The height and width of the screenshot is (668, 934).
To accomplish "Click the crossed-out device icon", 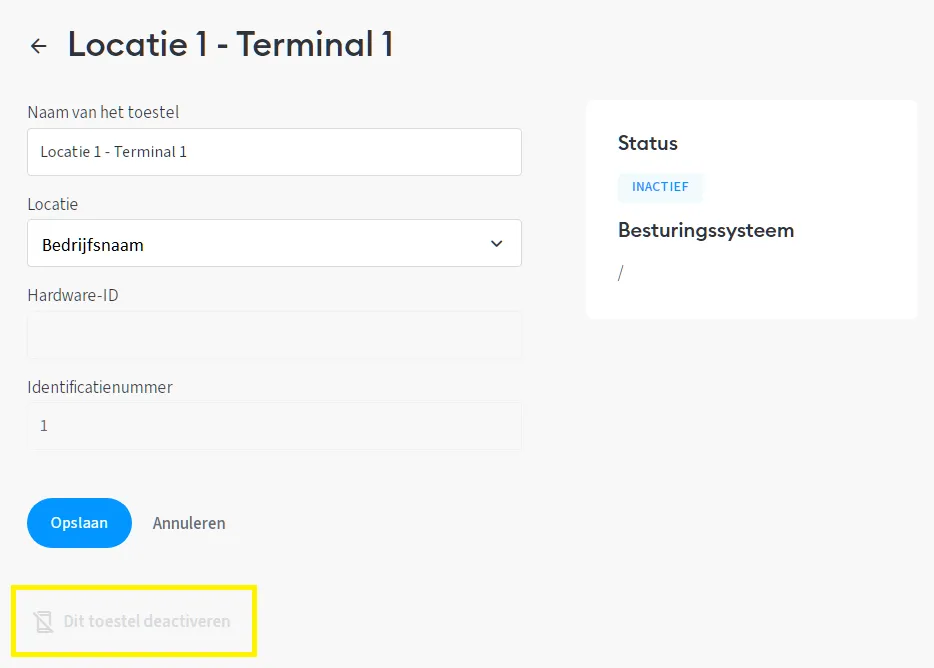I will tap(43, 622).
